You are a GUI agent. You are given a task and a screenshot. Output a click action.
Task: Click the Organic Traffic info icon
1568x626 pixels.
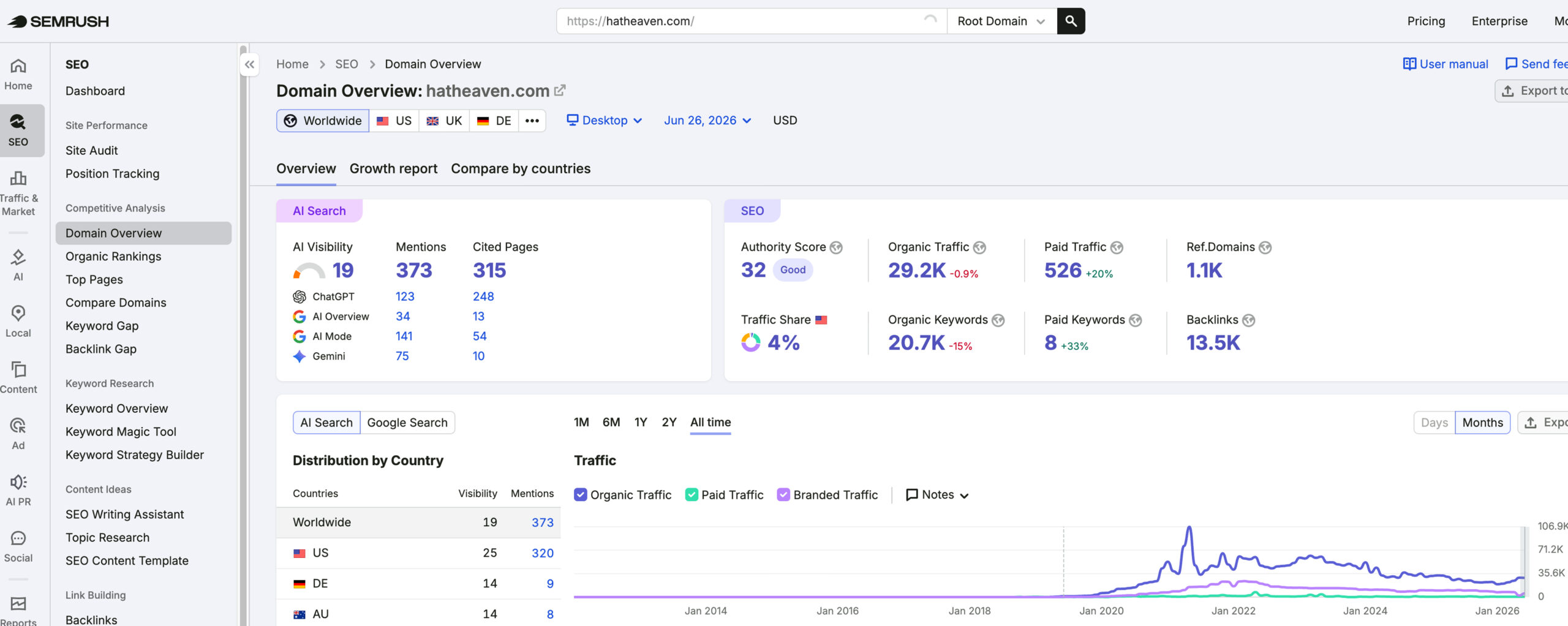click(979, 247)
